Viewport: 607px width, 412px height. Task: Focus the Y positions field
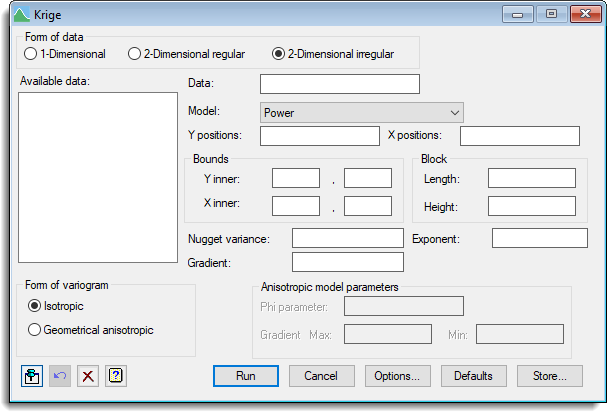[319, 136]
